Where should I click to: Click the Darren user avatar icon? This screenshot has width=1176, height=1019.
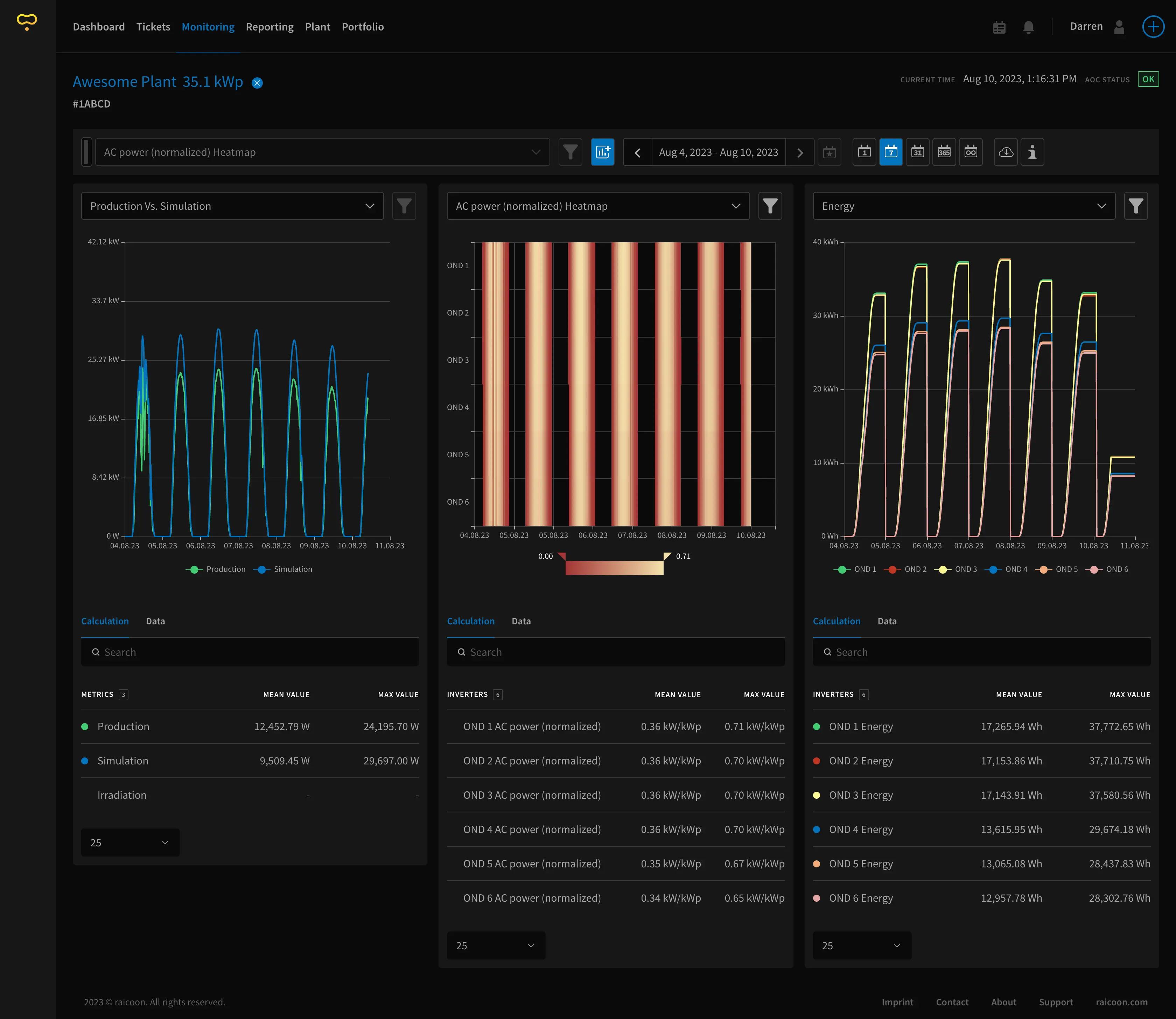pos(1119,27)
